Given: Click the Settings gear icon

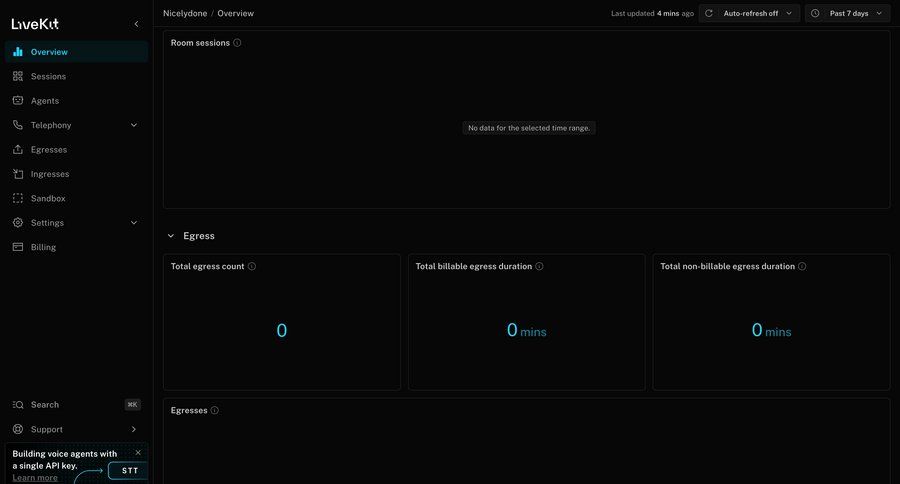Looking at the screenshot, I should click(x=18, y=223).
